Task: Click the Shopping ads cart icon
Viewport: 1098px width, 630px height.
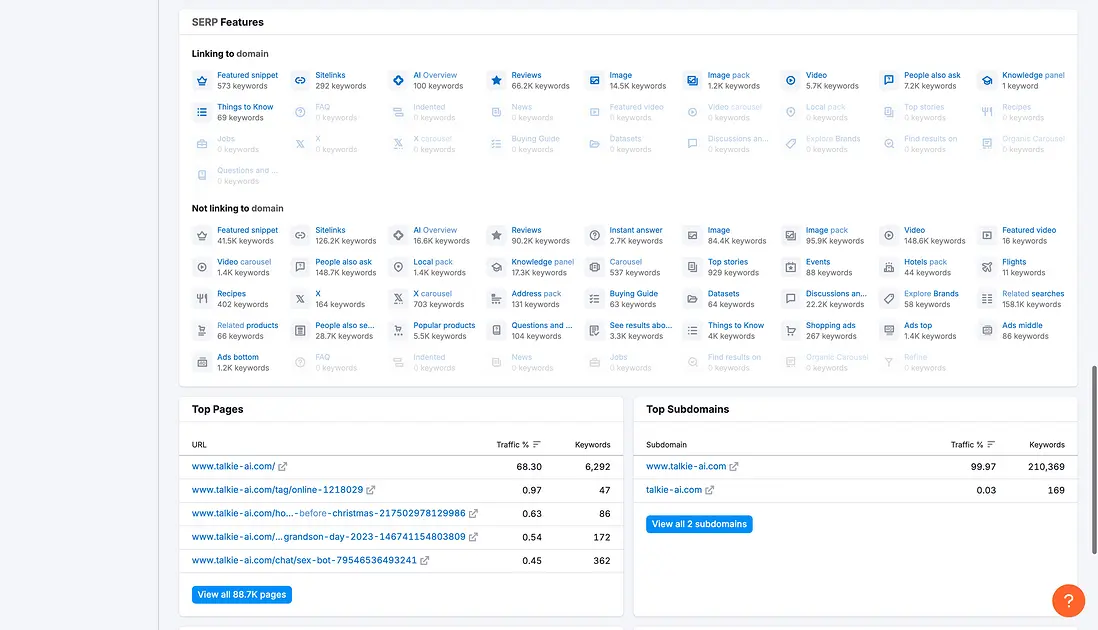Action: [x=790, y=330]
